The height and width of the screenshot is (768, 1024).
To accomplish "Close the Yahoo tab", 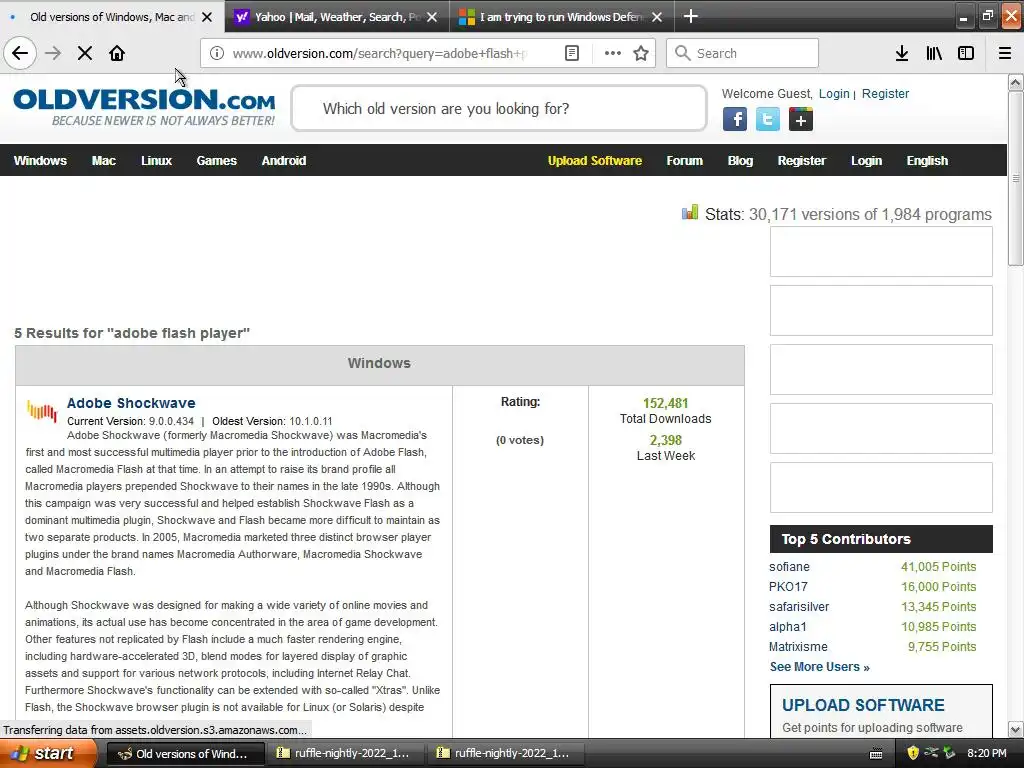I will click(432, 17).
